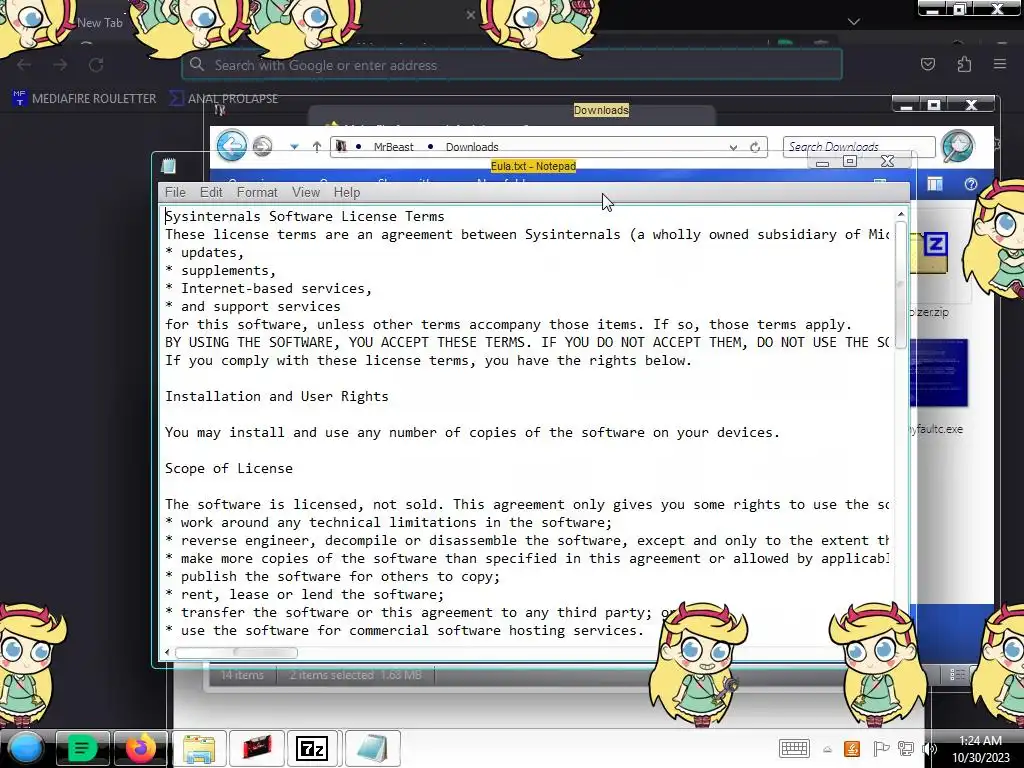This screenshot has height=768, width=1024.
Task: Open the Start orb
Action: coord(26,748)
